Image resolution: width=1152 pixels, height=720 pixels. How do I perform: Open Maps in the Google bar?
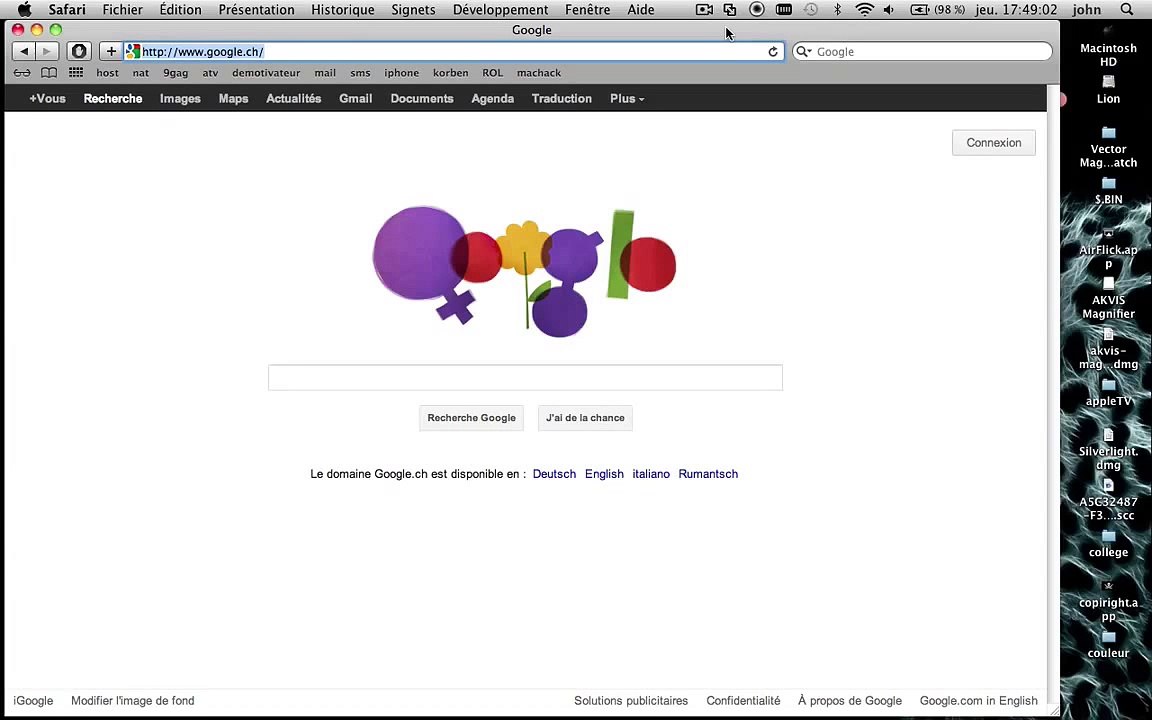tap(234, 98)
